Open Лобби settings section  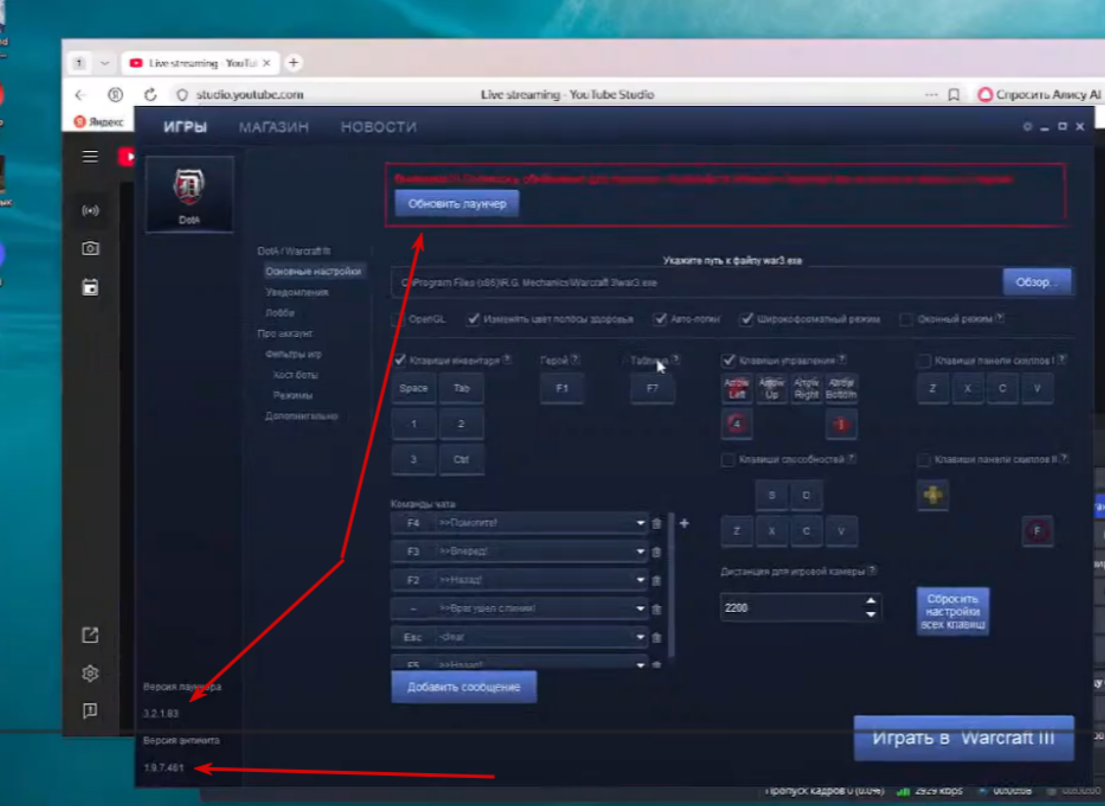coord(280,313)
